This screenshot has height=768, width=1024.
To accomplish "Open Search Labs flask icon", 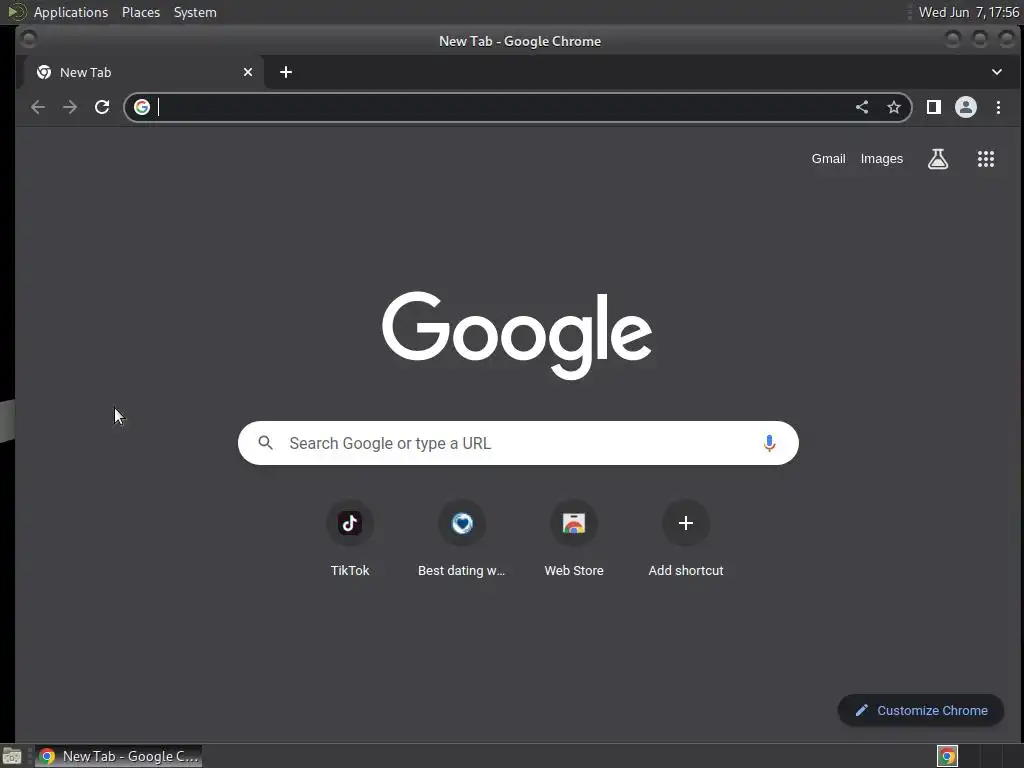I will pos(938,159).
